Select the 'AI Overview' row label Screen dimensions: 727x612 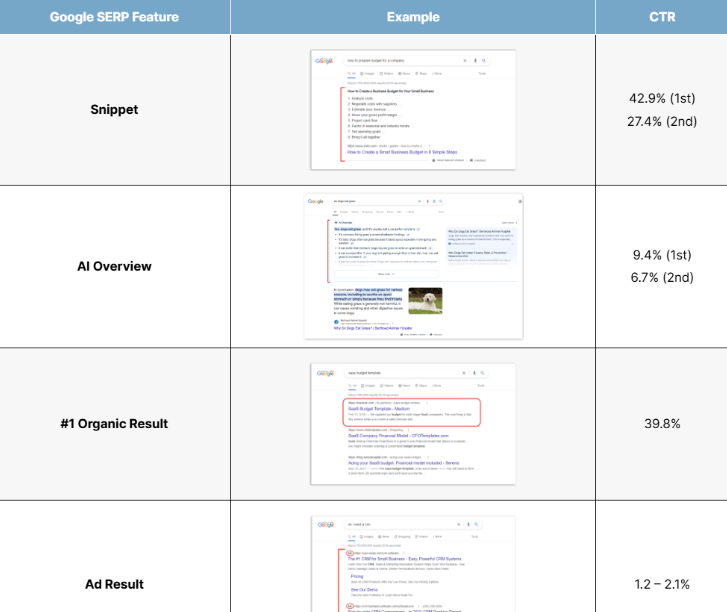coord(115,266)
